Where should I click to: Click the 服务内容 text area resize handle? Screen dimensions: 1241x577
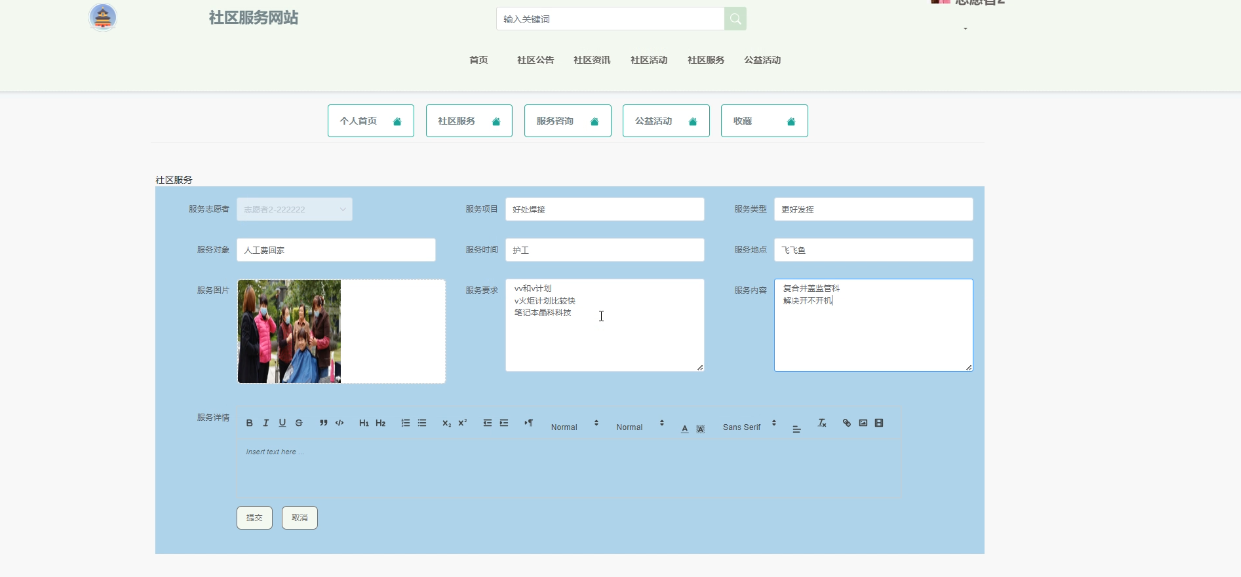(x=969, y=367)
